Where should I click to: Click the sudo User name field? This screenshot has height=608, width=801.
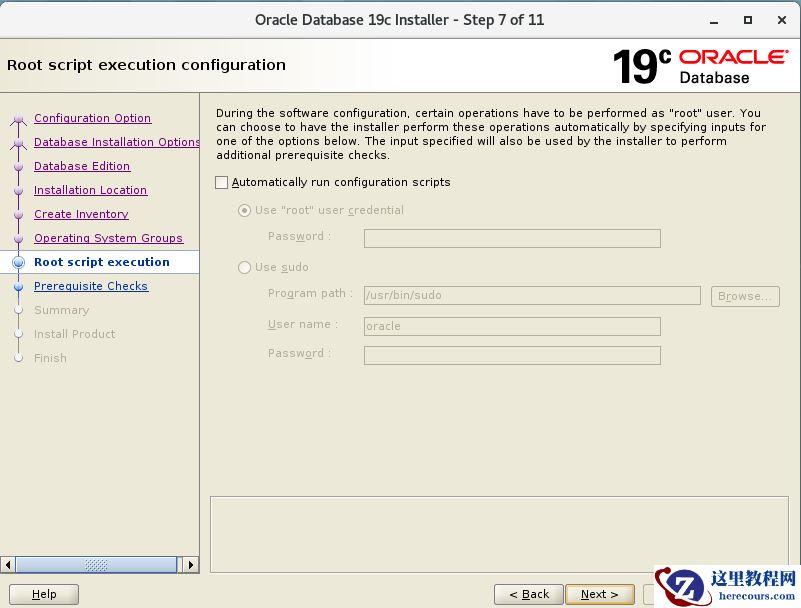[x=512, y=326]
